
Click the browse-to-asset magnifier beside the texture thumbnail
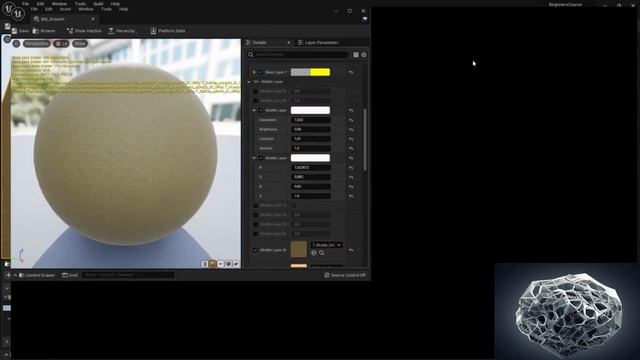point(322,253)
